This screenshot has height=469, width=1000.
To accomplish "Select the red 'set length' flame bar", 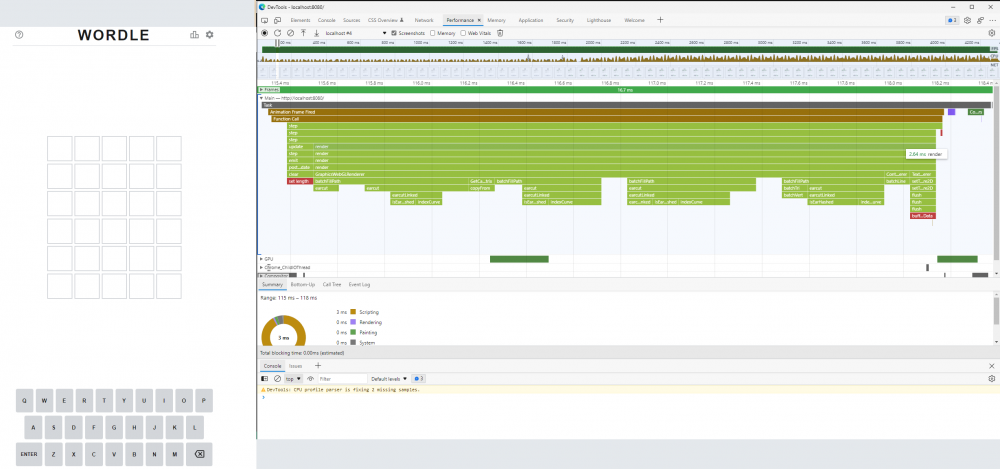I will 300,181.
